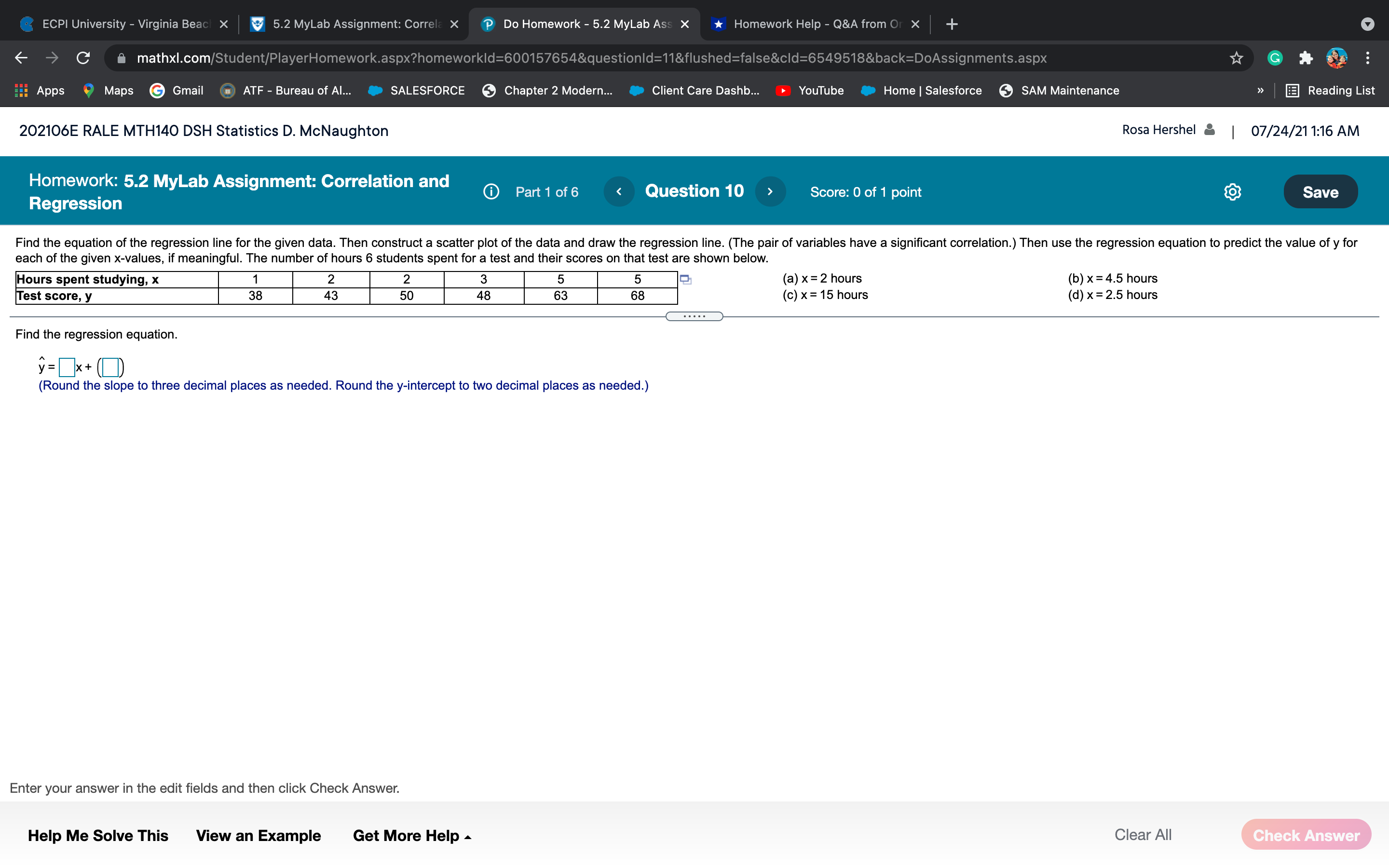Viewport: 1389px width, 868px height.
Task: Expand the Get More Help menu
Action: point(411,835)
